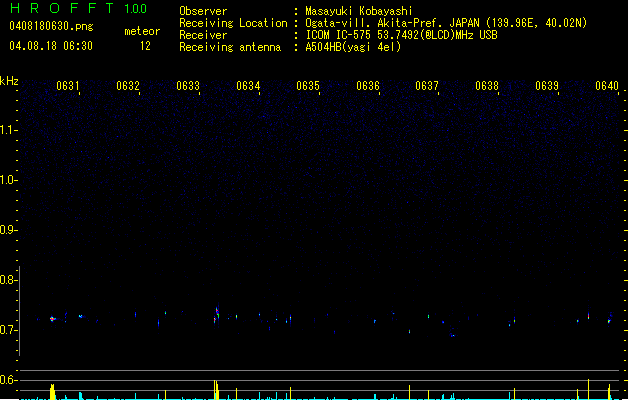Click the meteor count value 12
Viewport: 629px width, 400px height.
pyautogui.click(x=145, y=46)
